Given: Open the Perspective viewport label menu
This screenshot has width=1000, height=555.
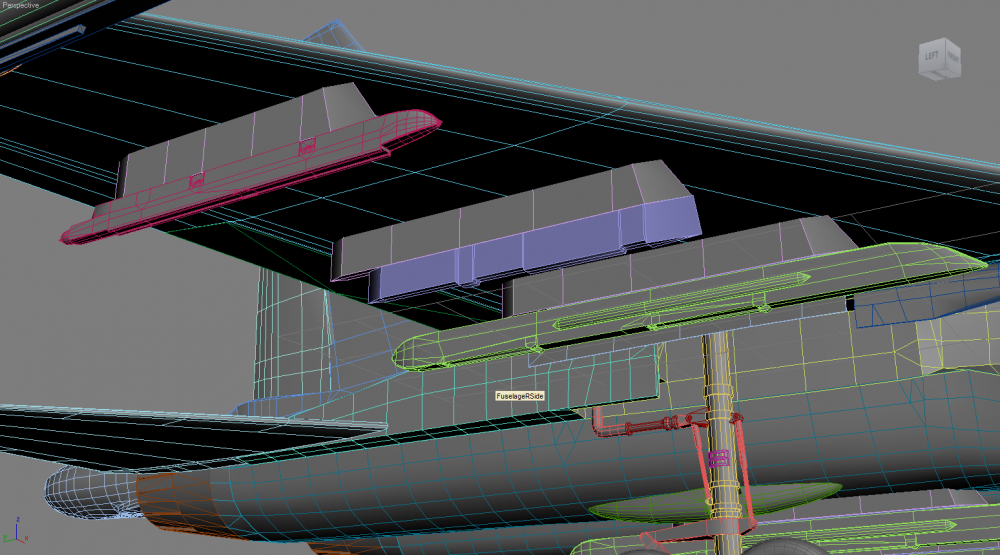Looking at the screenshot, I should pyautogui.click(x=20, y=4).
